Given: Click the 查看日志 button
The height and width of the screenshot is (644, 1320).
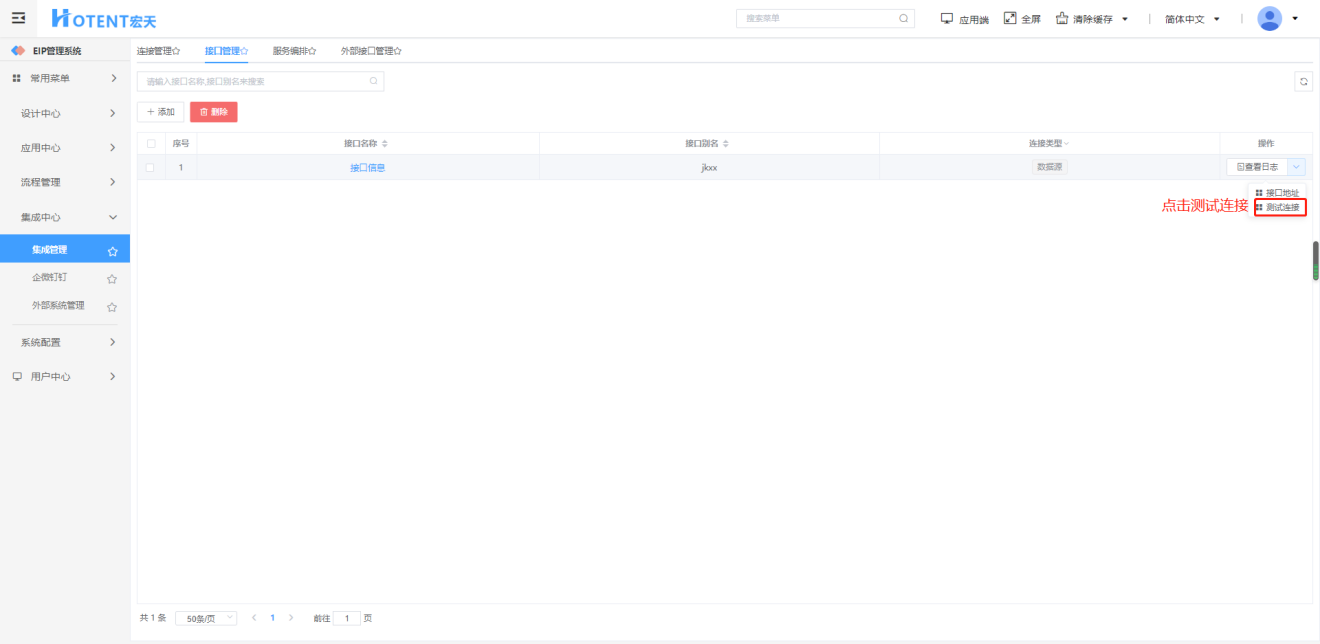Looking at the screenshot, I should point(1257,167).
